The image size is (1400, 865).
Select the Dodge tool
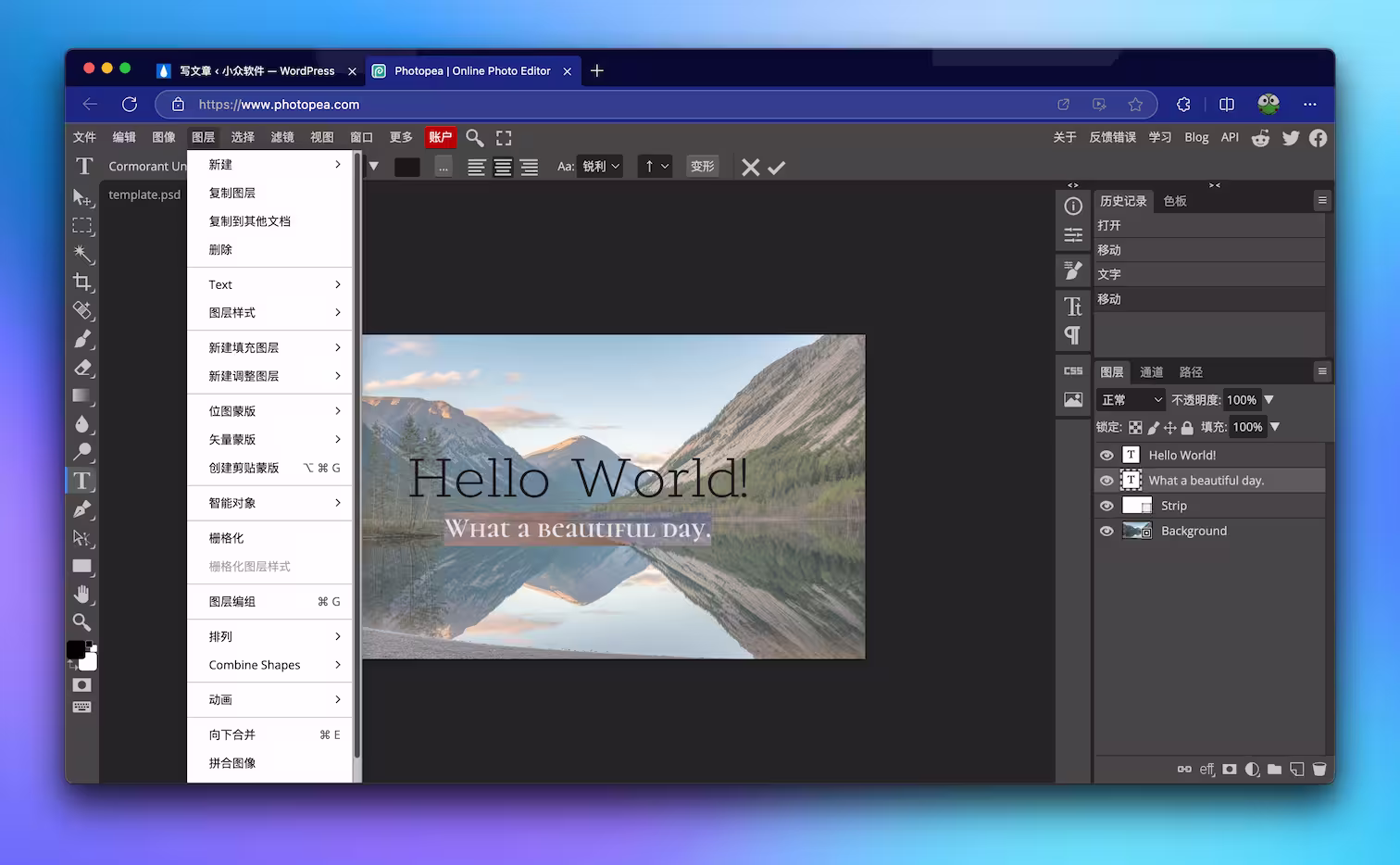82,452
